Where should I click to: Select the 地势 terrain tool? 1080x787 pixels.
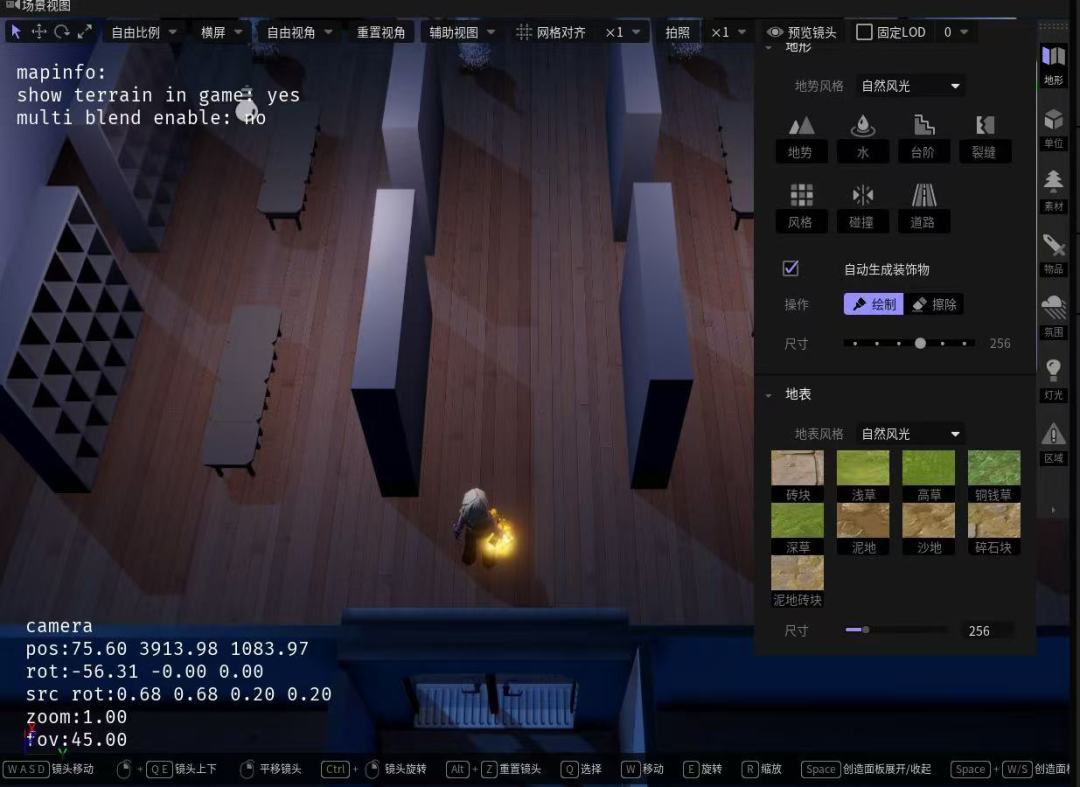801,137
